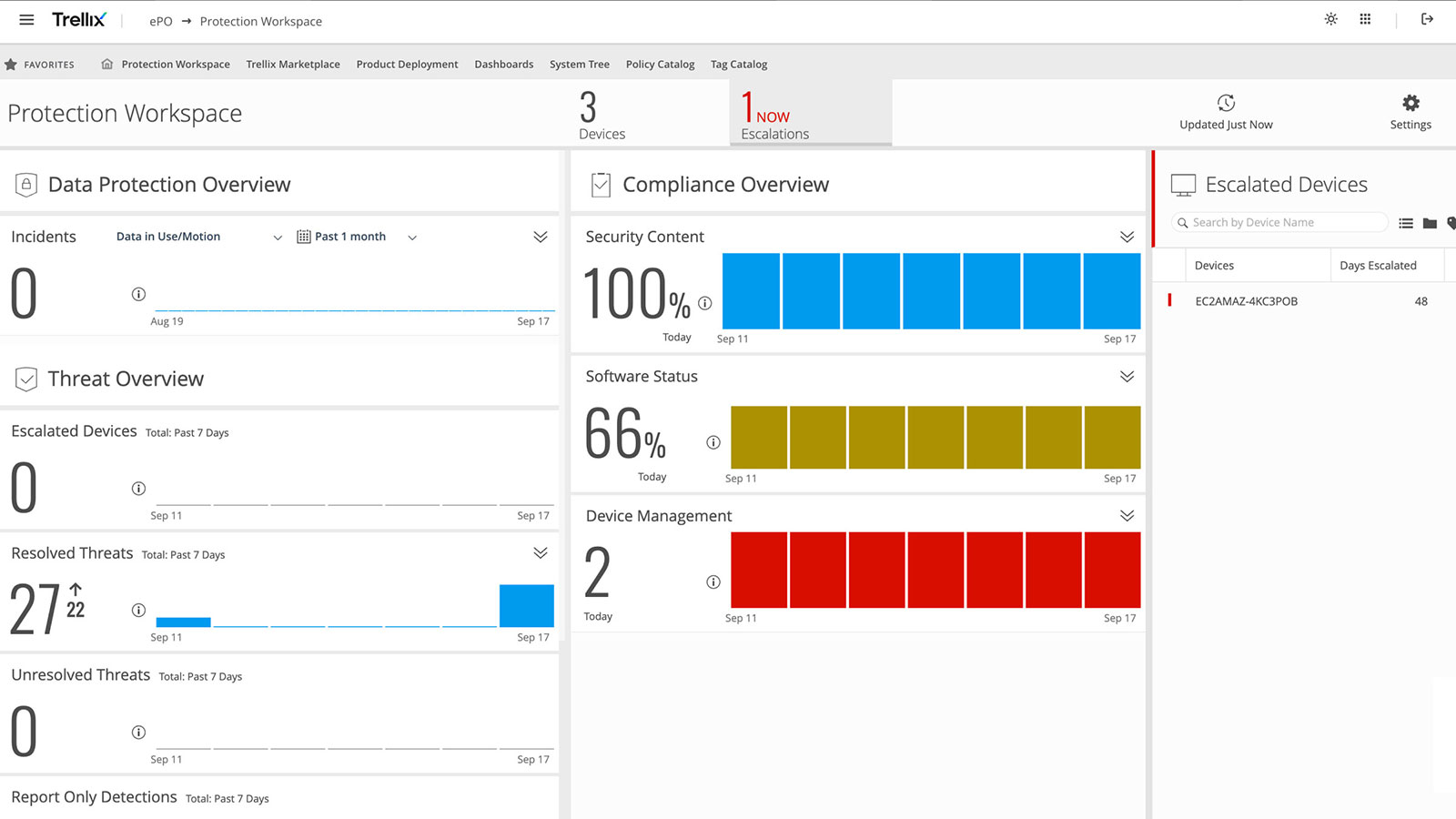Image resolution: width=1456 pixels, height=819 pixels.
Task: Open Trellix Marketplace from favorites bar
Action: point(293,65)
